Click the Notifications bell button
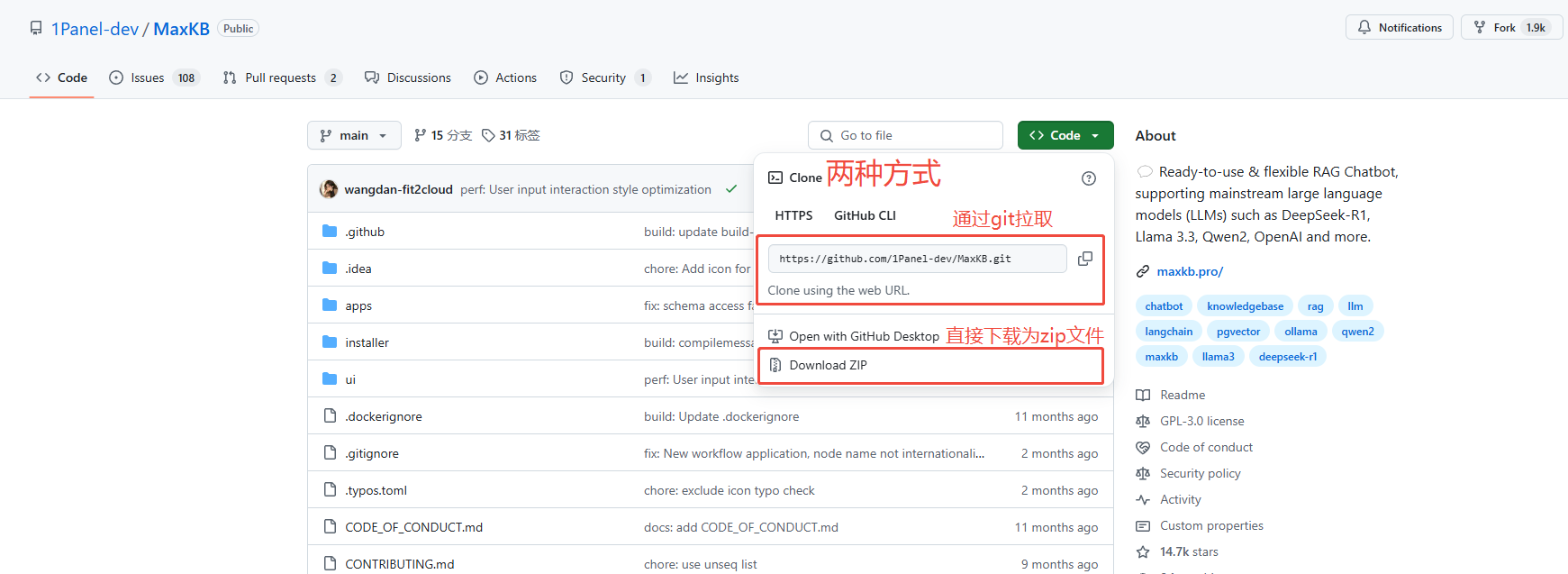1568x574 pixels. tap(1399, 28)
